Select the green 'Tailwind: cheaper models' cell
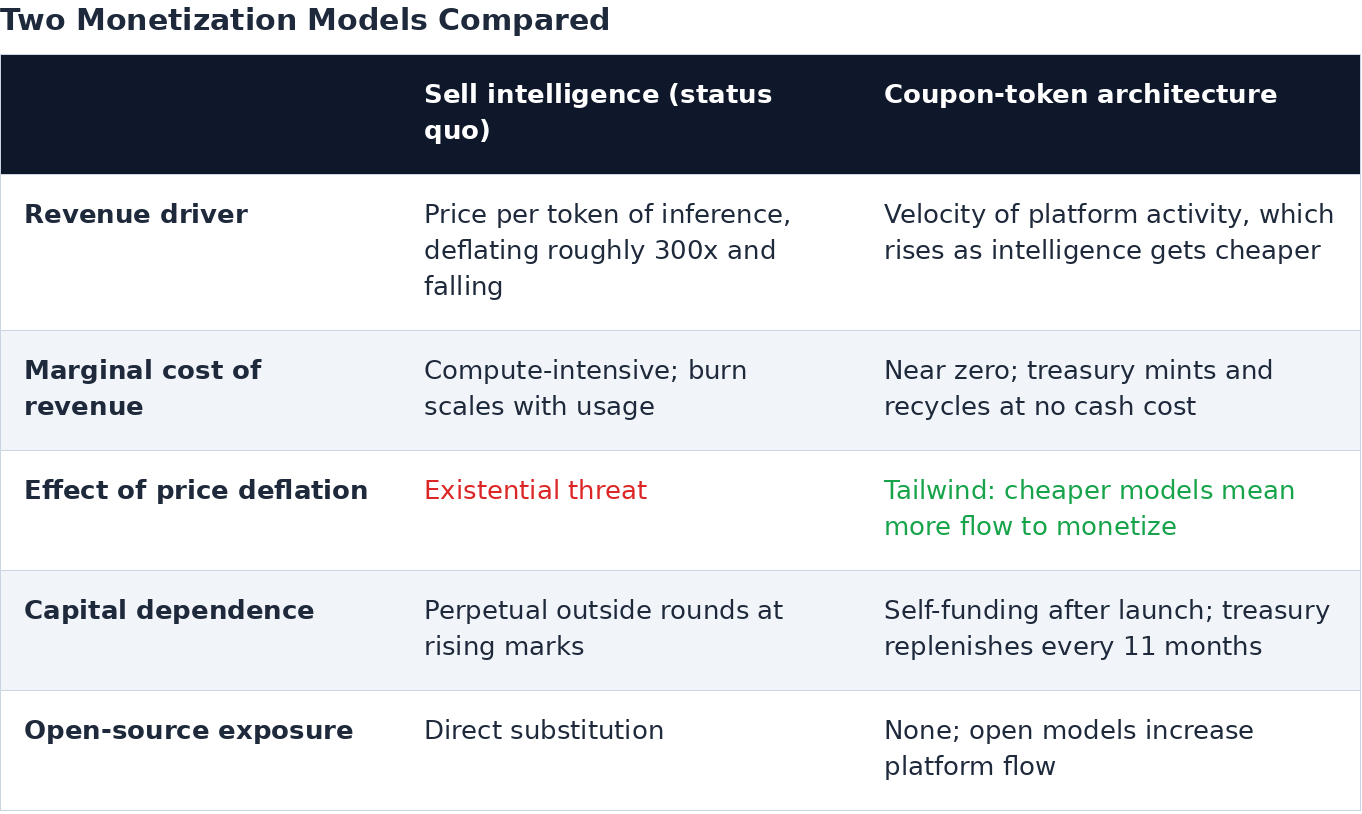The height and width of the screenshot is (814, 1362). click(x=1110, y=510)
